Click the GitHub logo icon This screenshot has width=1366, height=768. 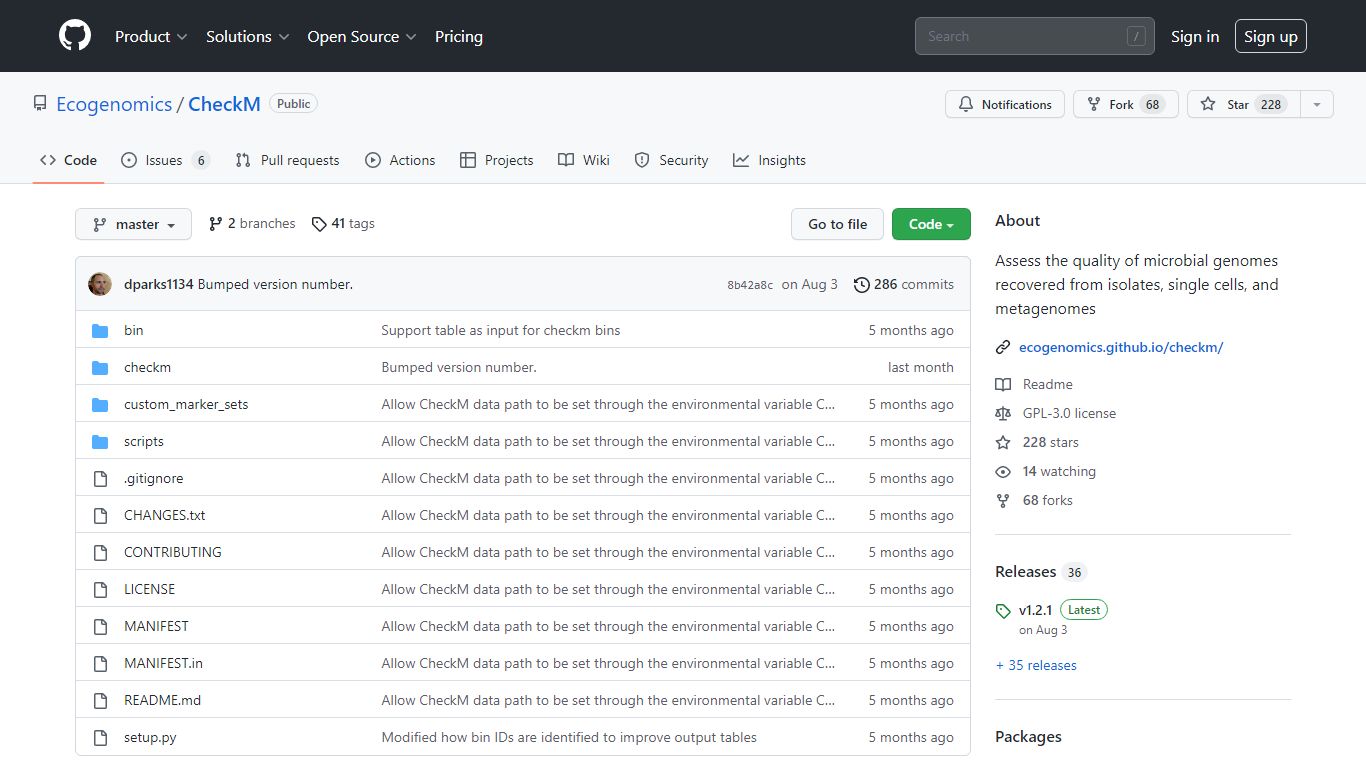[75, 36]
